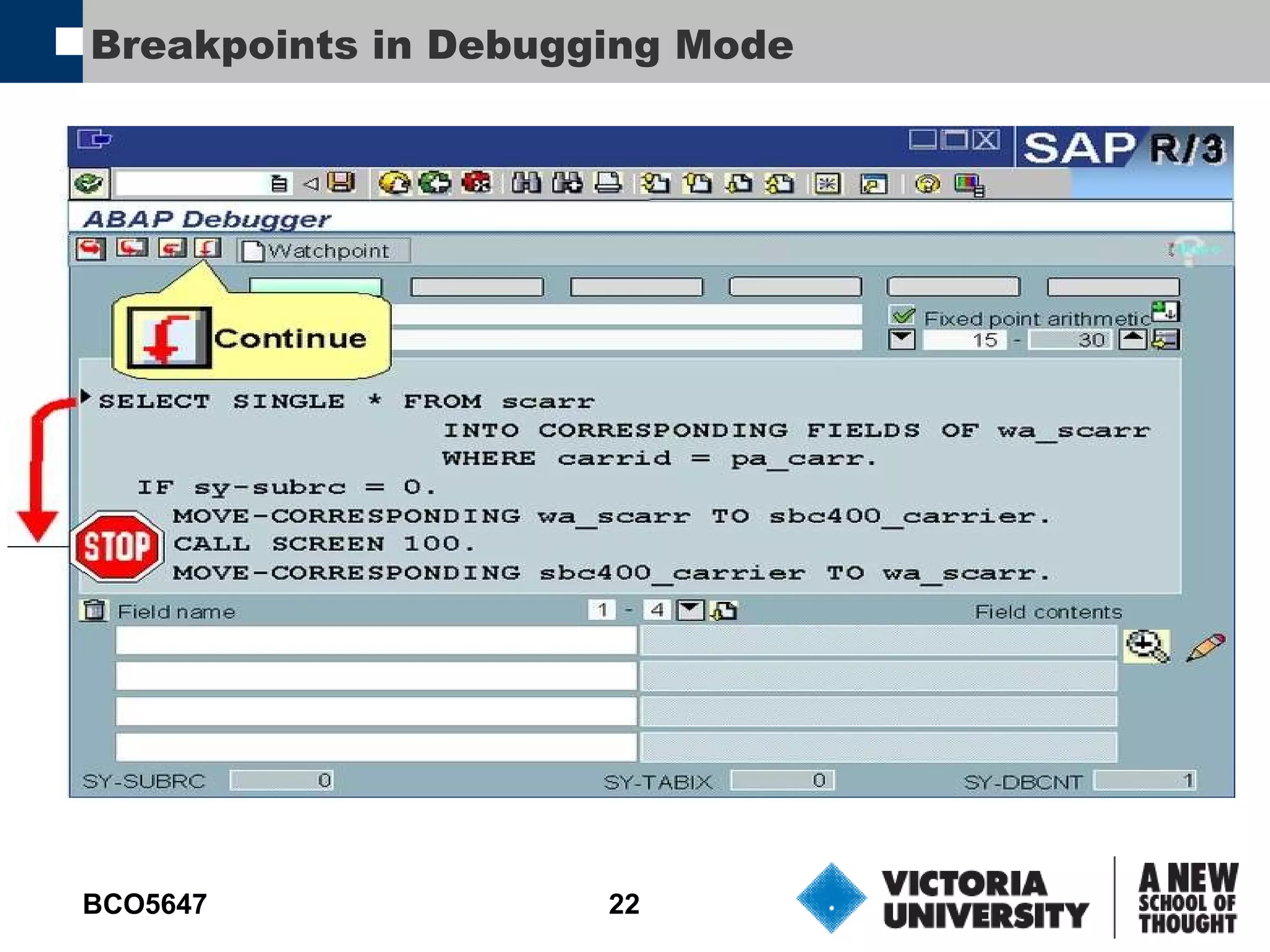Click the slide footer code BCO5647

(x=144, y=904)
